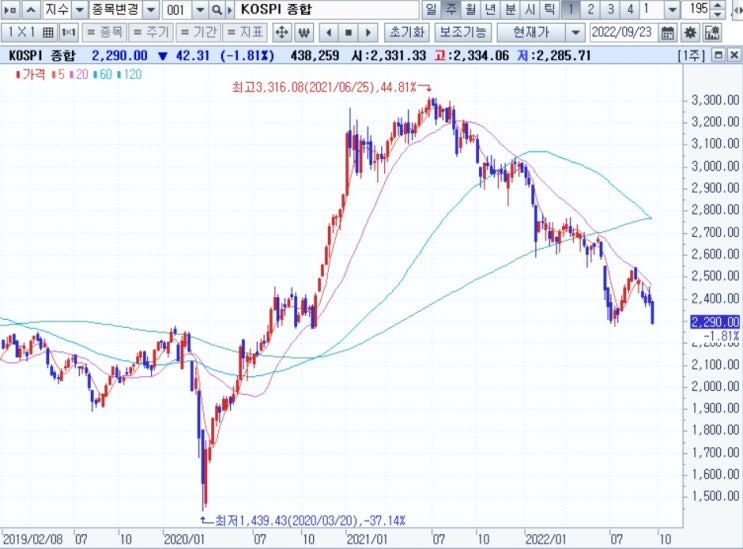Close the chart pane with X icon

point(734,55)
